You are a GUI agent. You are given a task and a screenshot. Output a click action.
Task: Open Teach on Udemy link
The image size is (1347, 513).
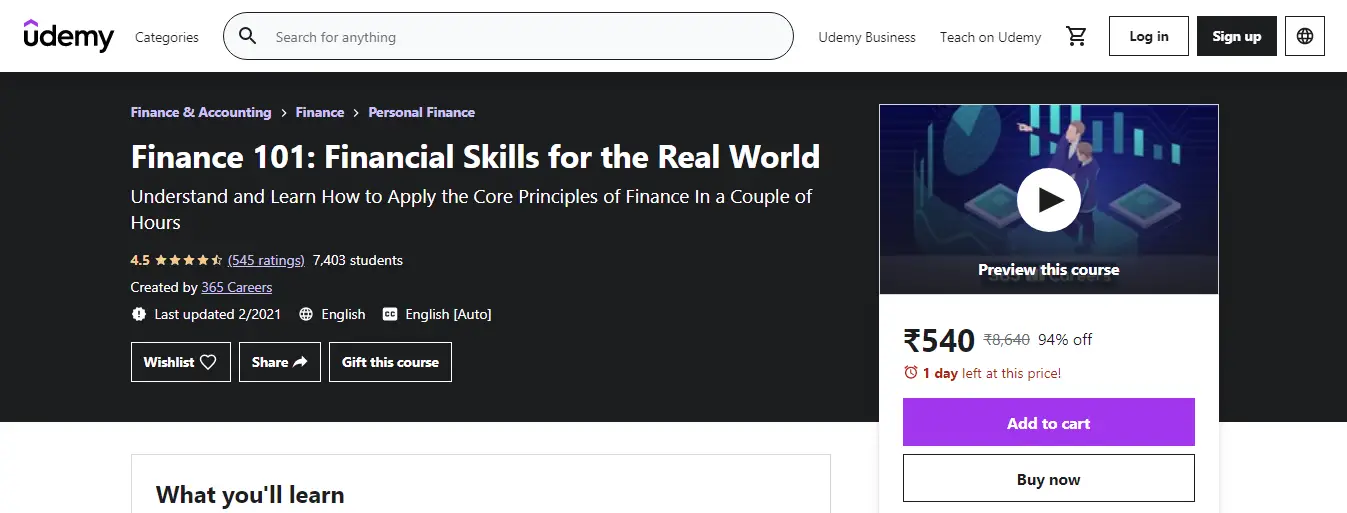click(990, 37)
